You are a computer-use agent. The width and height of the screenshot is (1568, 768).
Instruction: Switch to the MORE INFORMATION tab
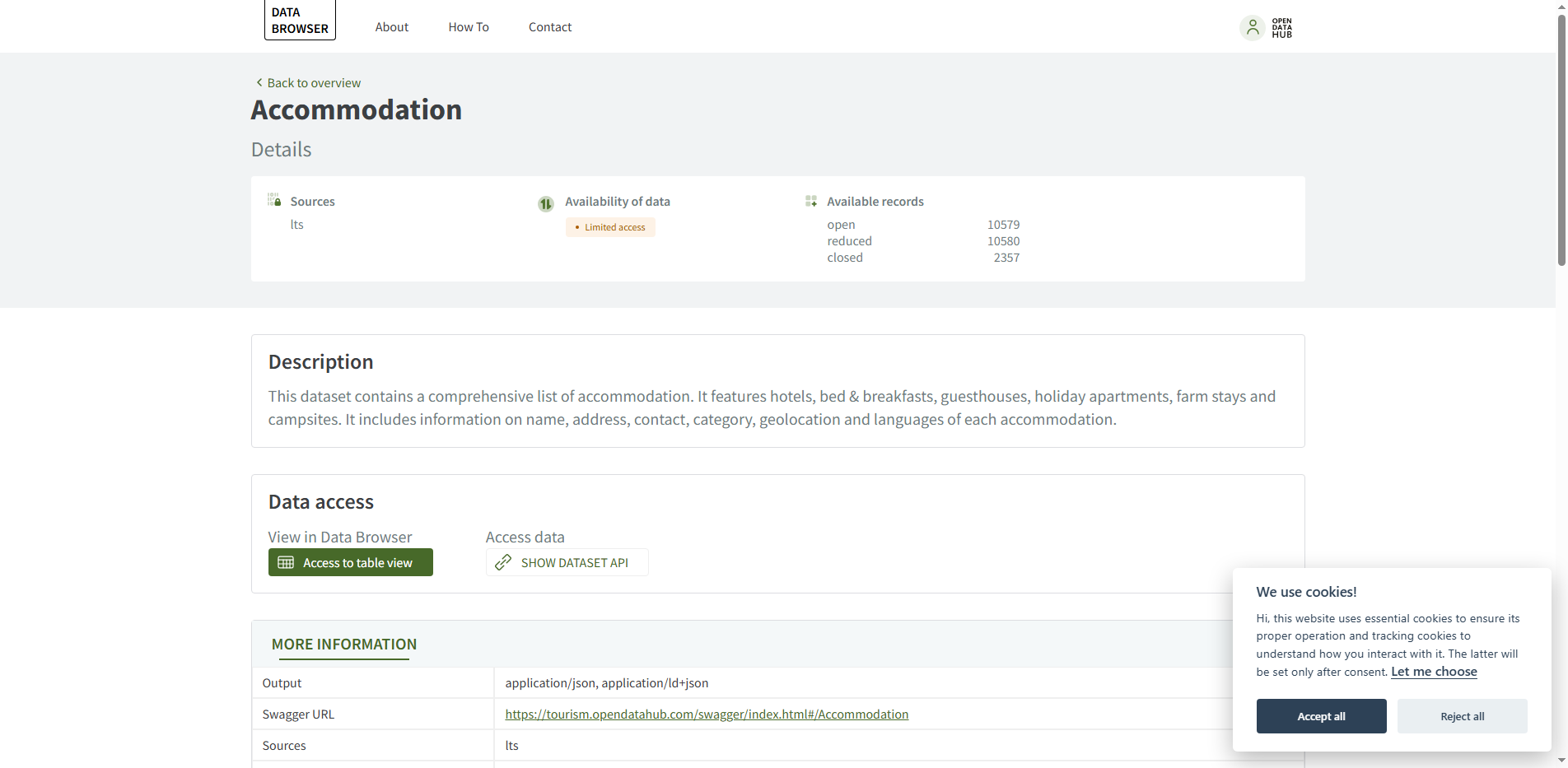click(x=344, y=645)
